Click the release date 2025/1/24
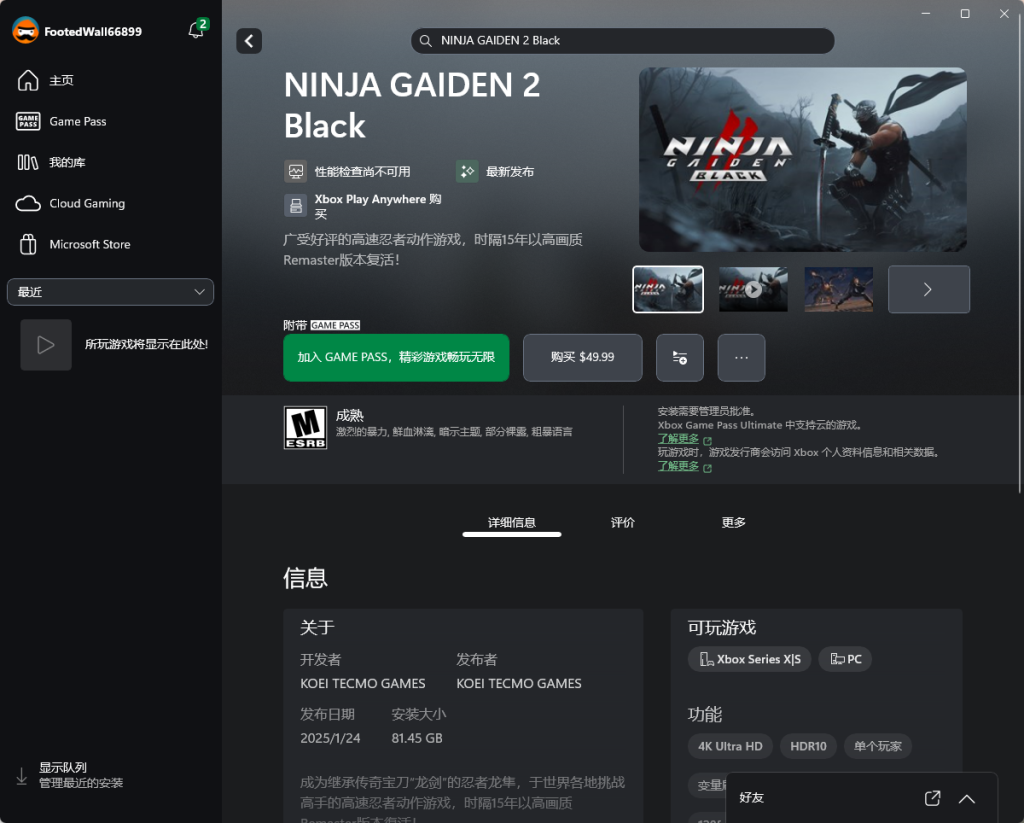Image resolution: width=1024 pixels, height=823 pixels. 330,738
